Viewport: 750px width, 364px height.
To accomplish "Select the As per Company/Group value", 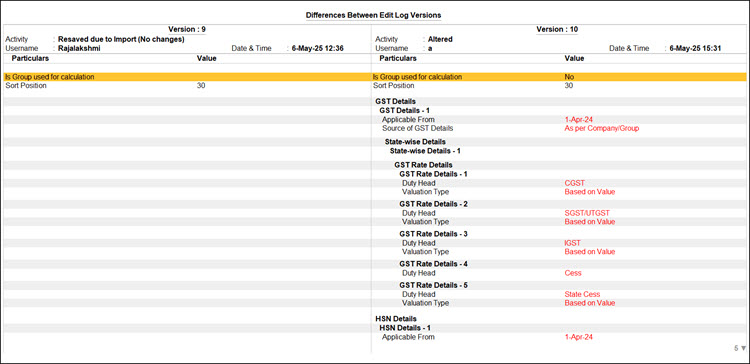I will pyautogui.click(x=602, y=128).
